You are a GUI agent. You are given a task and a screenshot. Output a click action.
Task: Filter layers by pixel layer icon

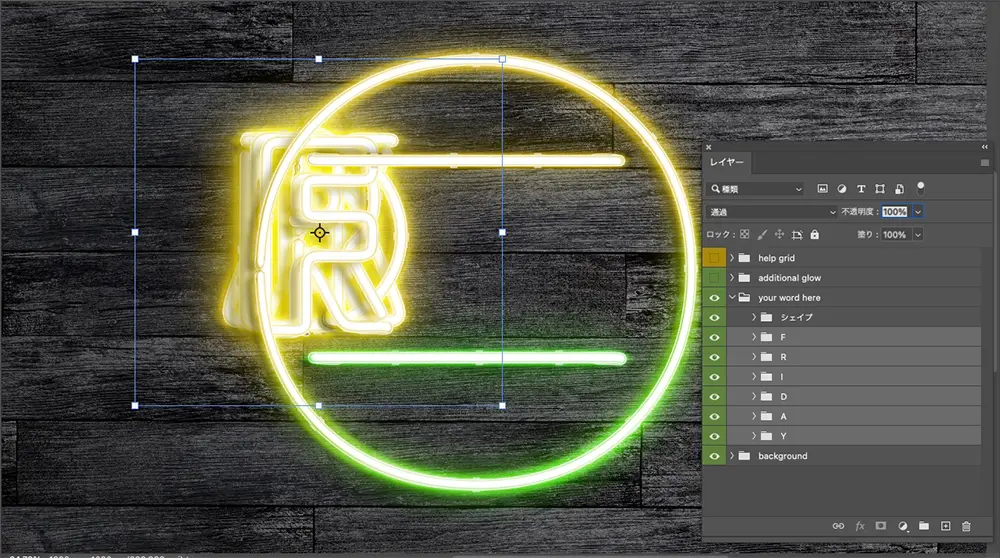[823, 189]
